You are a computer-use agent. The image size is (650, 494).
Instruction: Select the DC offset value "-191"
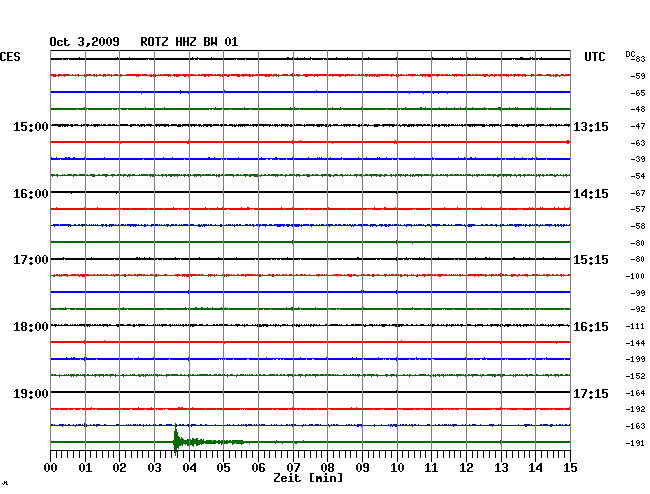click(x=635, y=443)
